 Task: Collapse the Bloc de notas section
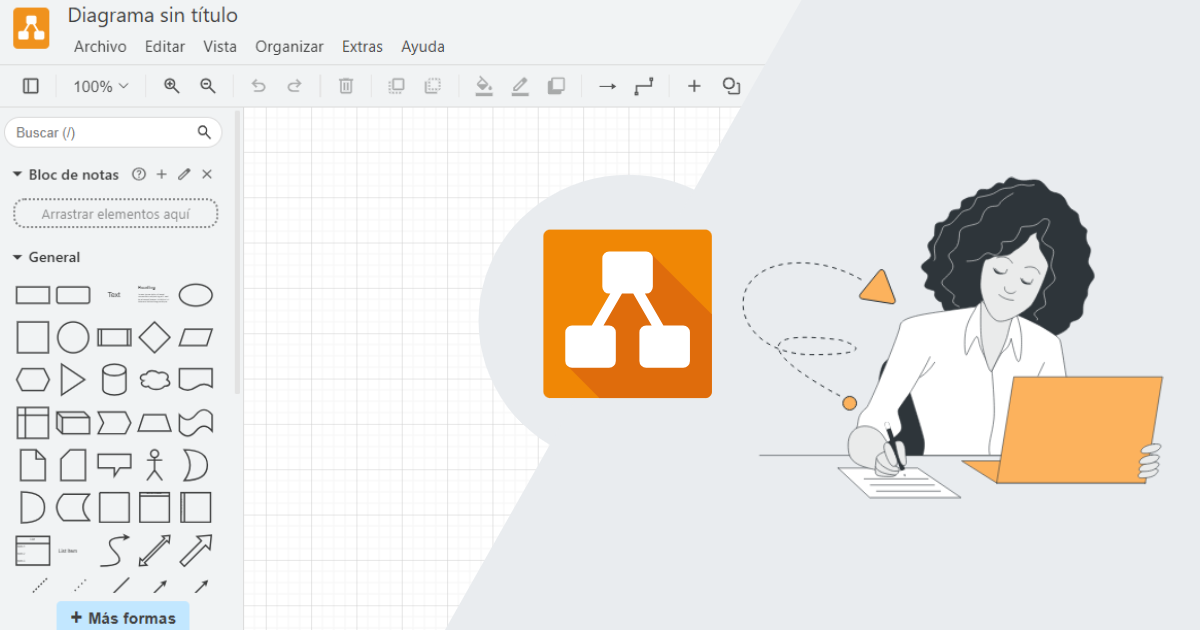tap(17, 174)
